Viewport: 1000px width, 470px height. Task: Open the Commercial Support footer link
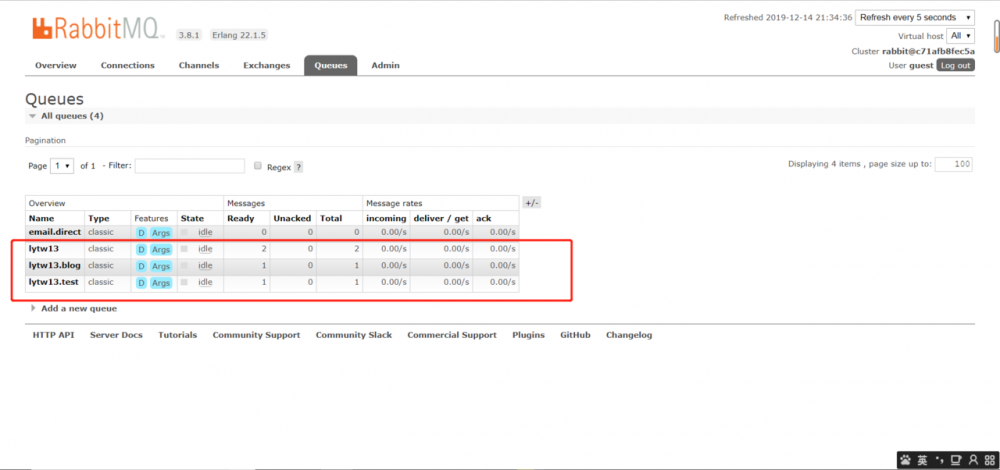pos(452,335)
